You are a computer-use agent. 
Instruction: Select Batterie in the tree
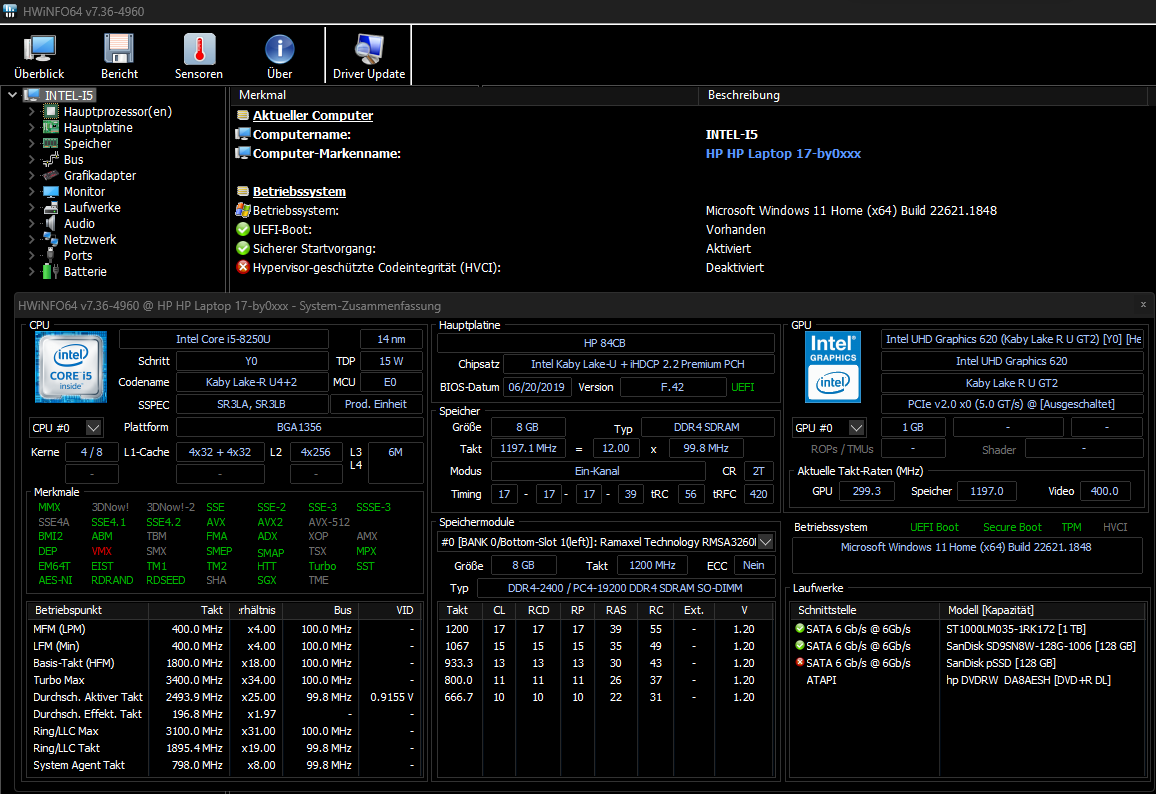click(x=85, y=271)
